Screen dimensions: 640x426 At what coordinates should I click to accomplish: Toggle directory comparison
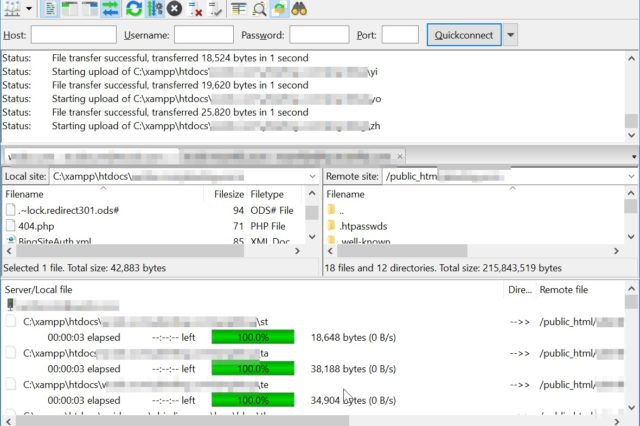coord(259,9)
